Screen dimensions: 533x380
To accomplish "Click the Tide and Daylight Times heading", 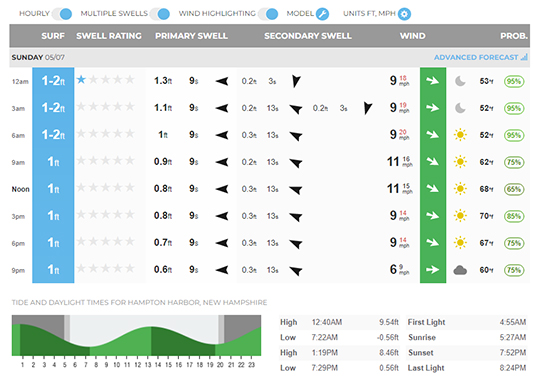I will (x=139, y=303).
